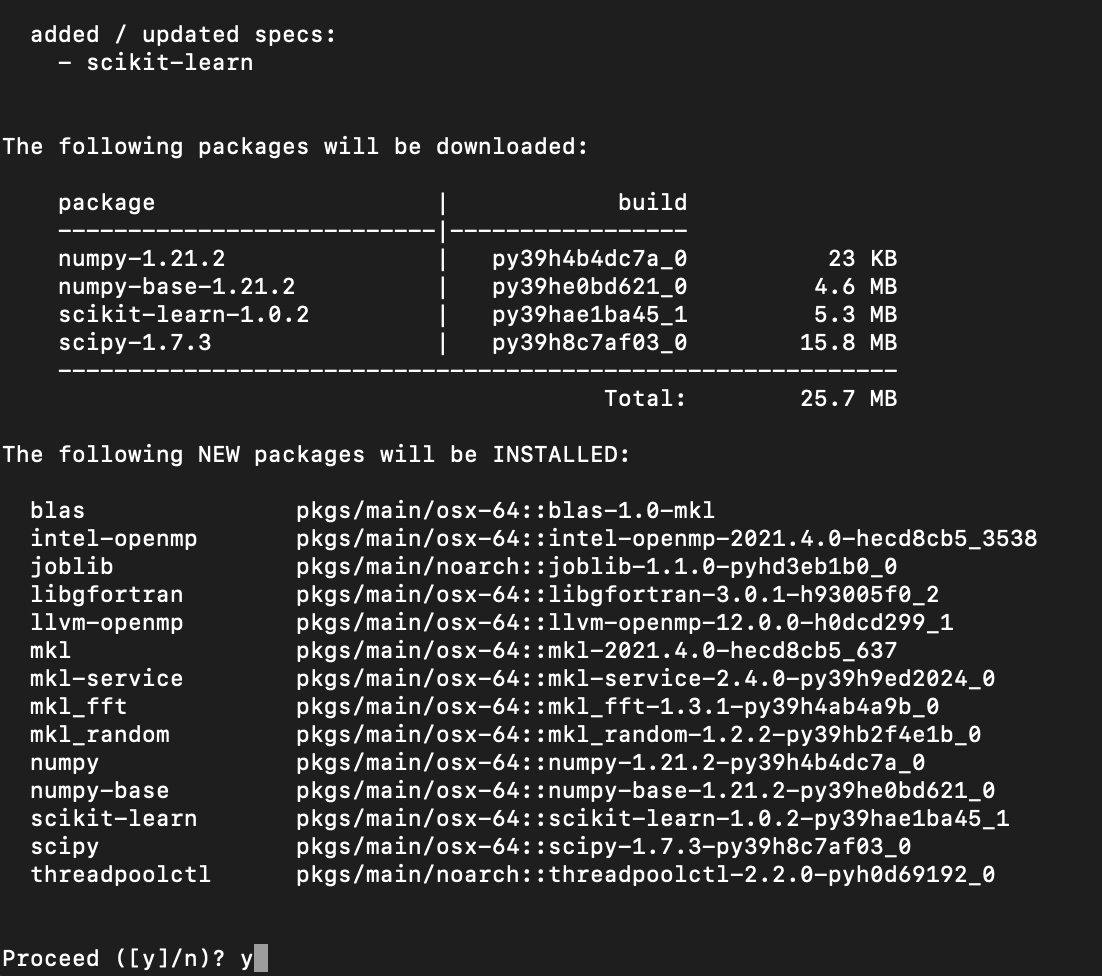The width and height of the screenshot is (1102, 976).
Task: Click the blas package name
Action: pyautogui.click(x=58, y=511)
